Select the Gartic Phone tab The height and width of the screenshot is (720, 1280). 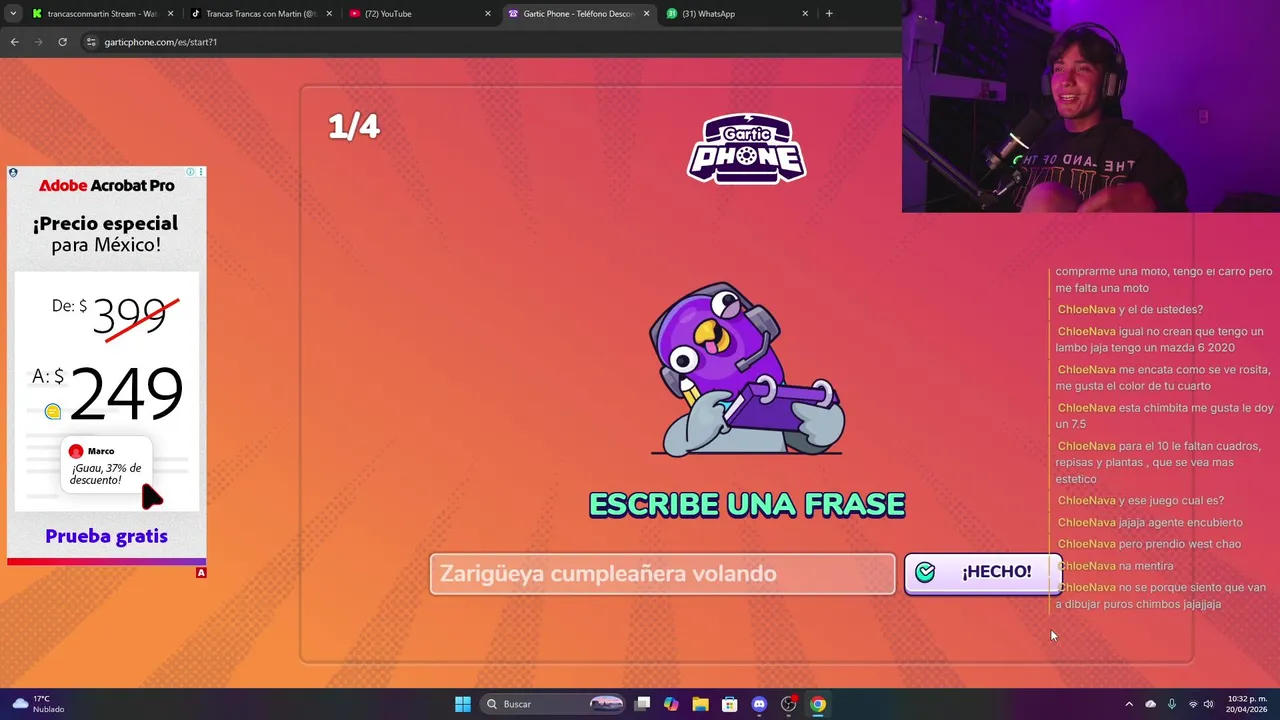click(578, 14)
